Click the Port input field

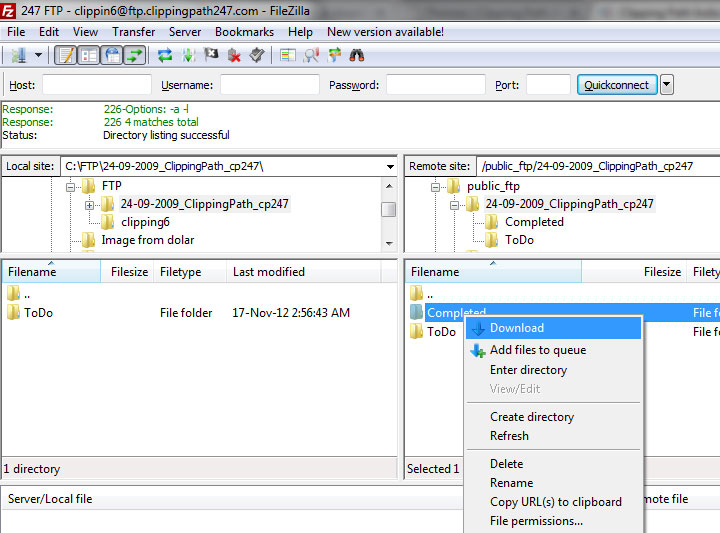(548, 85)
